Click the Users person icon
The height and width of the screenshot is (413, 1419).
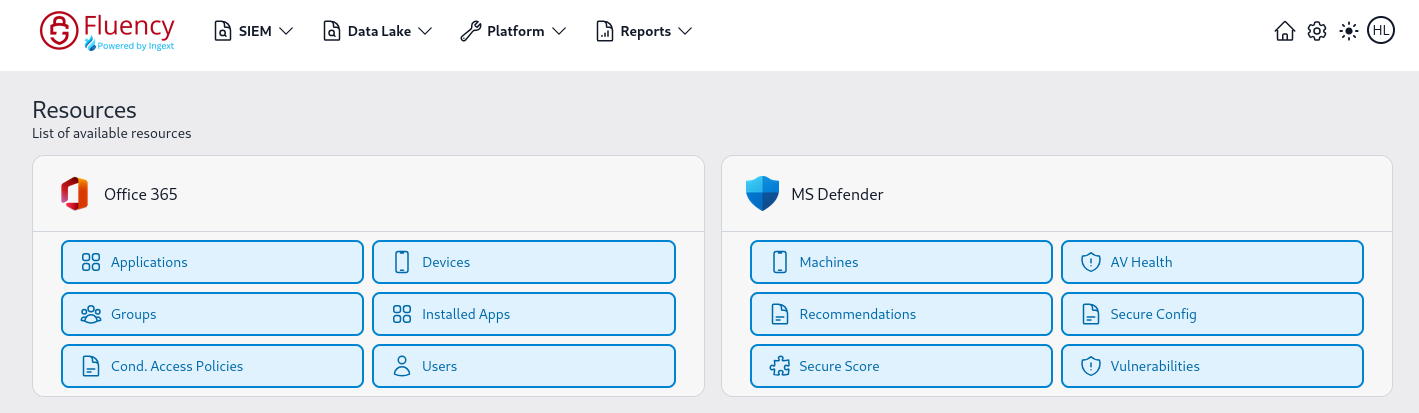click(402, 366)
